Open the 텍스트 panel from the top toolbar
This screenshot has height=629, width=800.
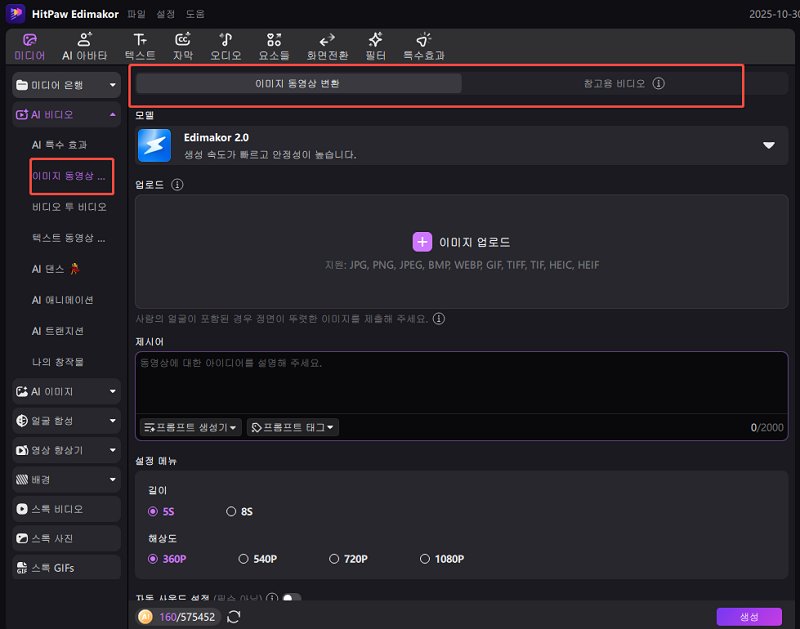pyautogui.click(x=140, y=44)
